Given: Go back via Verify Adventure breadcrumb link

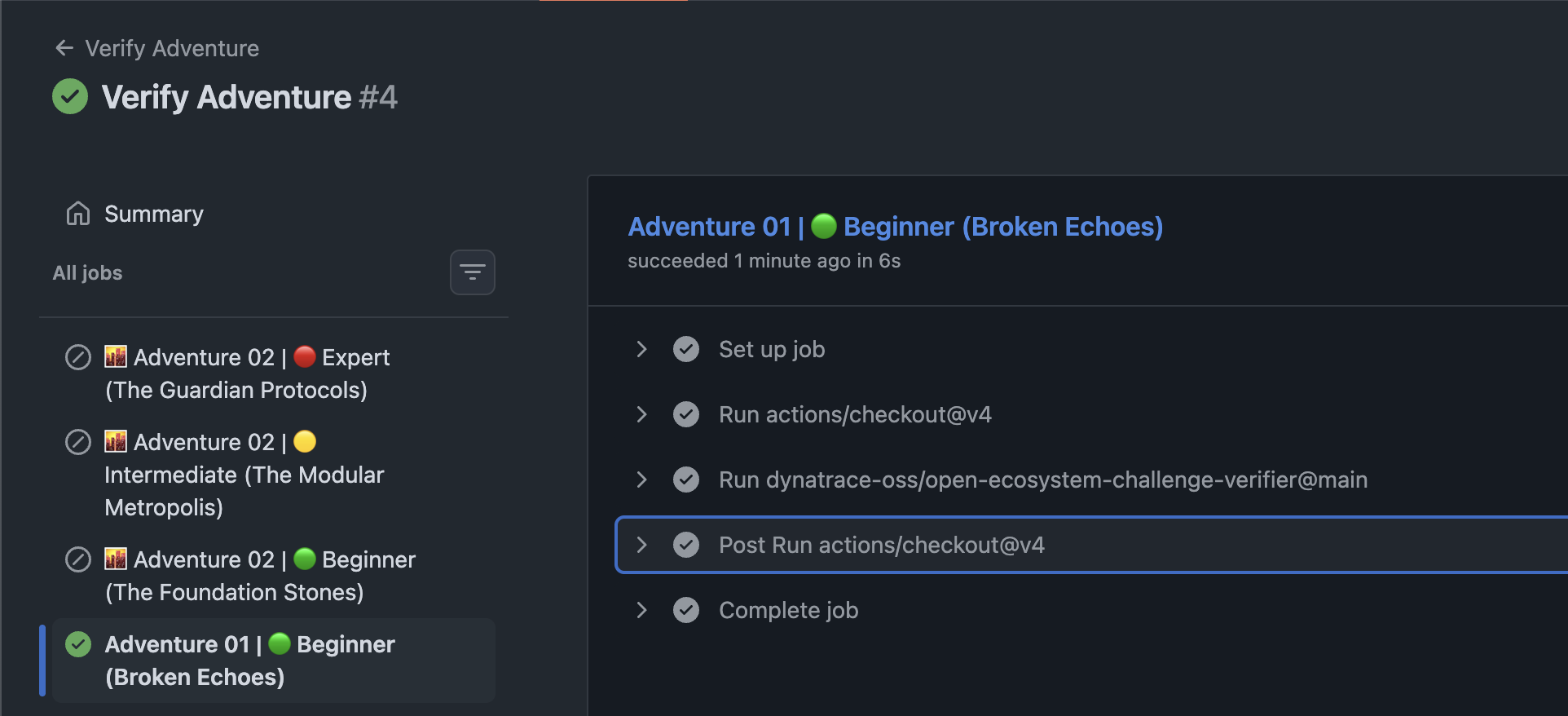Looking at the screenshot, I should 172,48.
